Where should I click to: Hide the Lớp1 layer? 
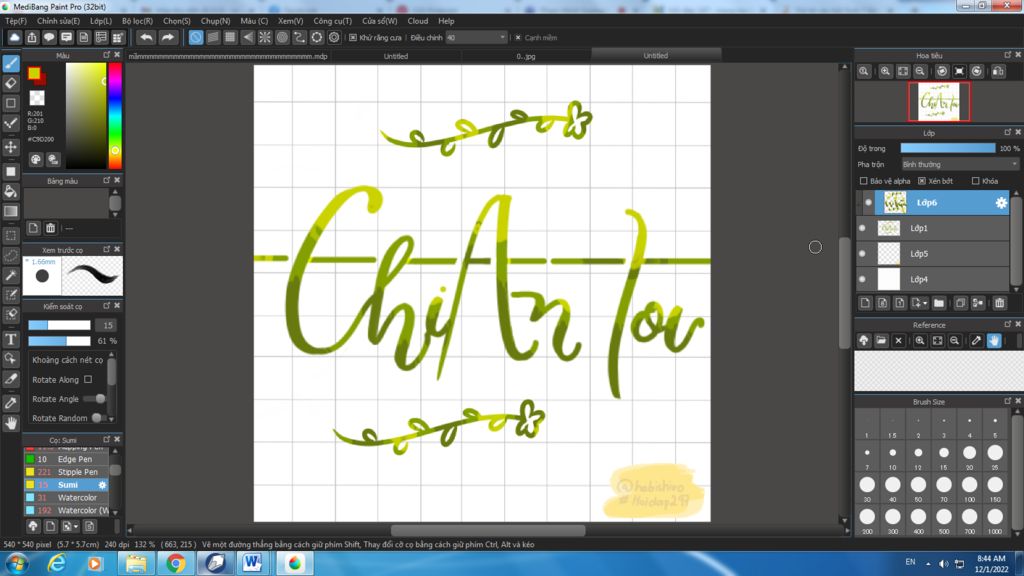click(x=862, y=228)
